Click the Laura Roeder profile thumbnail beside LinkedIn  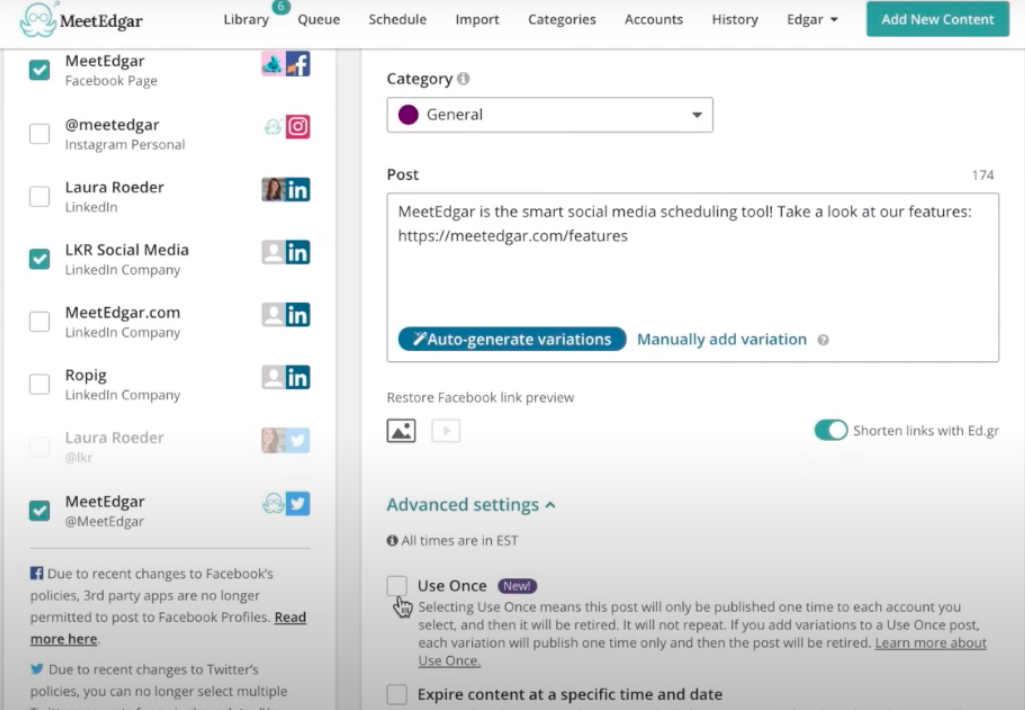coord(273,190)
